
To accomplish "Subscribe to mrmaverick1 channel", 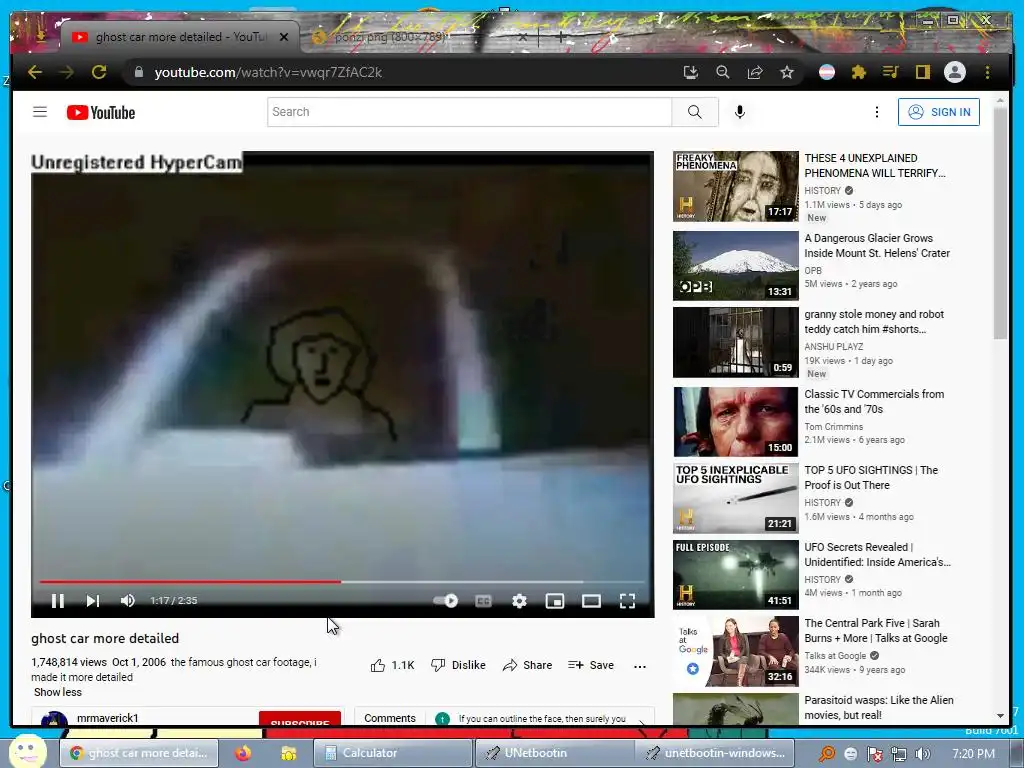I will [300, 718].
